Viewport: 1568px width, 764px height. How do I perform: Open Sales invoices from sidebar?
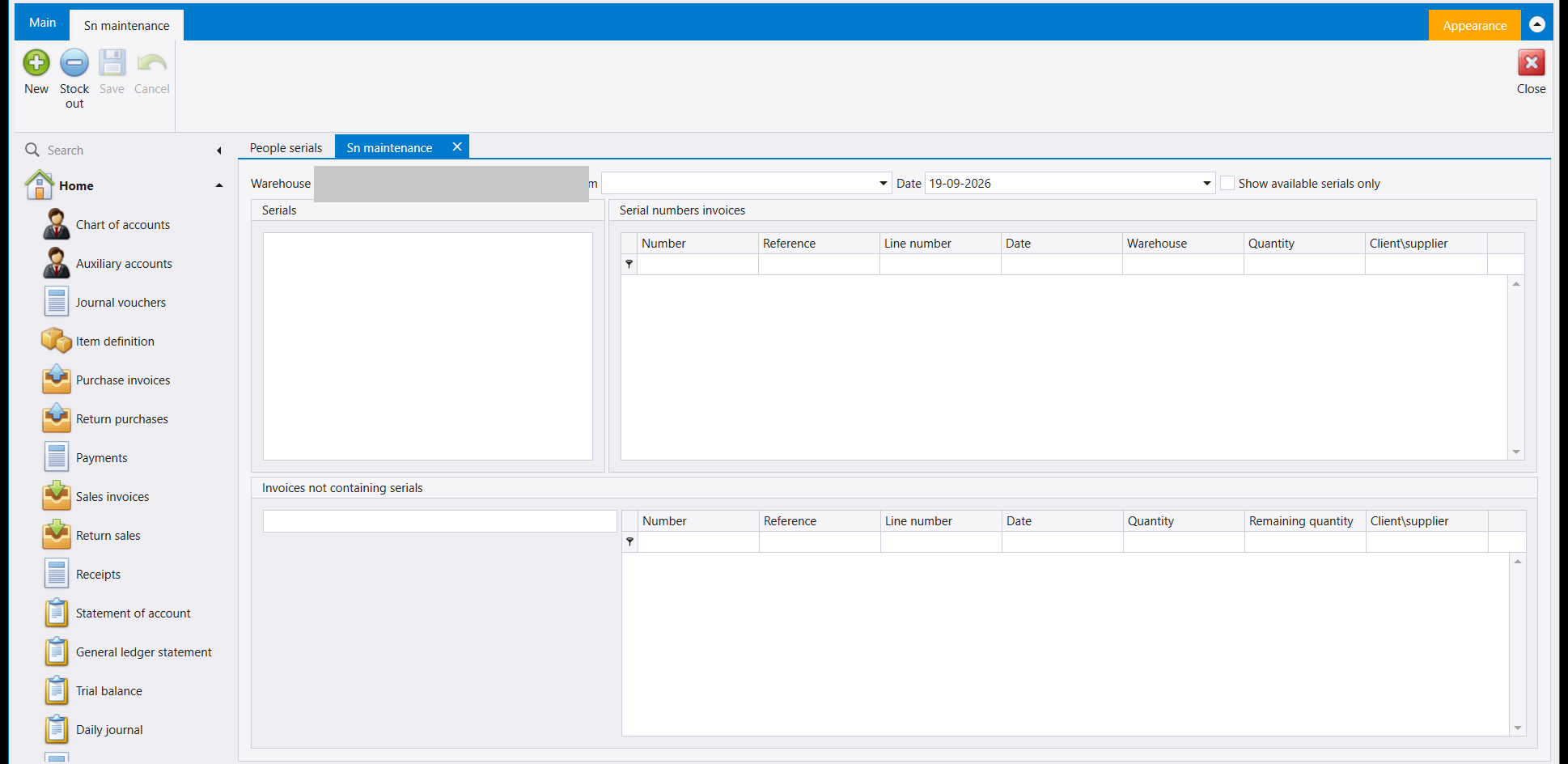(112, 497)
